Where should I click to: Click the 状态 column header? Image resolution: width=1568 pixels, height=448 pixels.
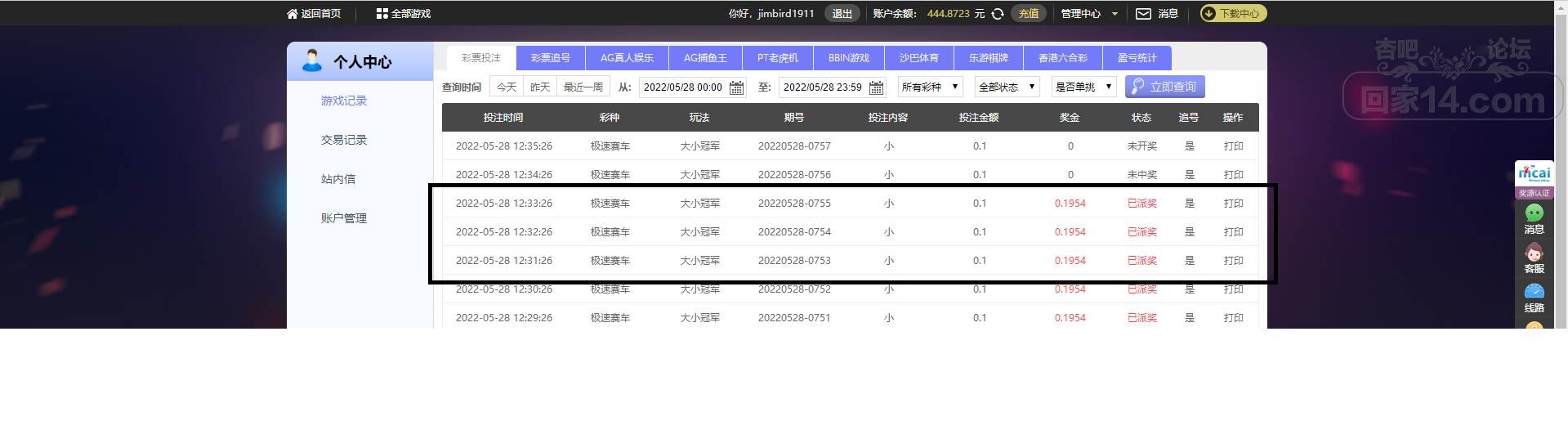click(1141, 118)
